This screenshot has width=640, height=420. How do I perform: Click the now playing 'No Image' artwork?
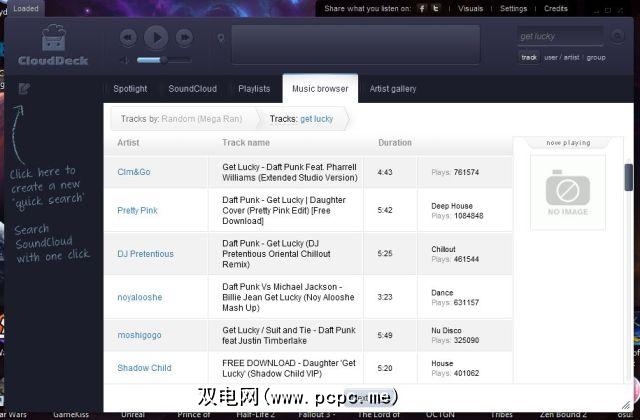click(568, 192)
